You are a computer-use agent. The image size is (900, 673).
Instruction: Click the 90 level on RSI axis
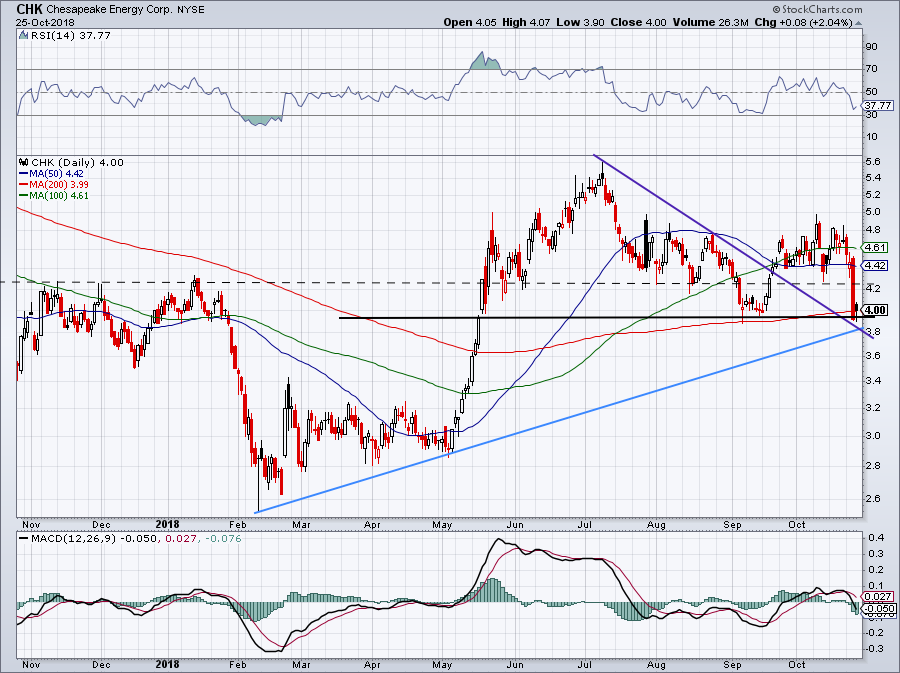coord(871,46)
